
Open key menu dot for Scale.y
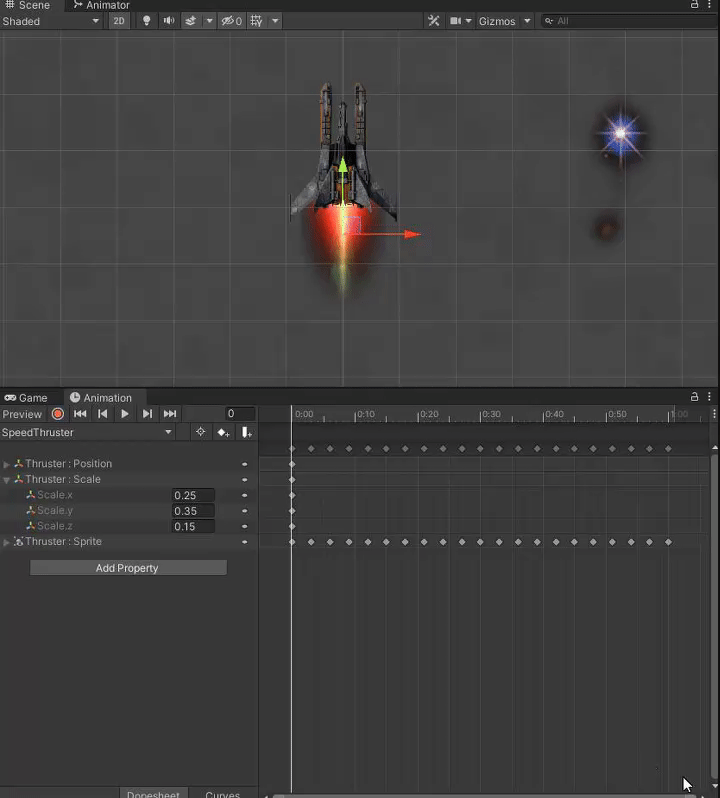click(x=245, y=511)
